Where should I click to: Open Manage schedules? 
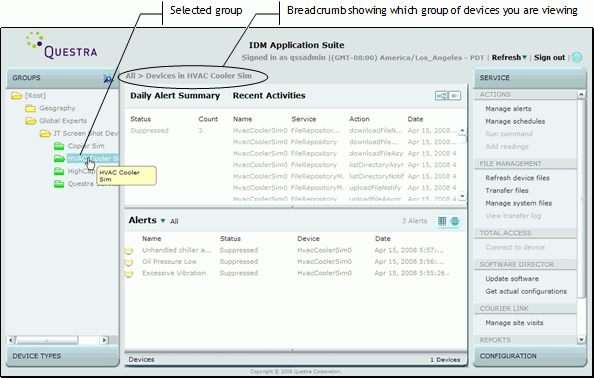point(515,121)
